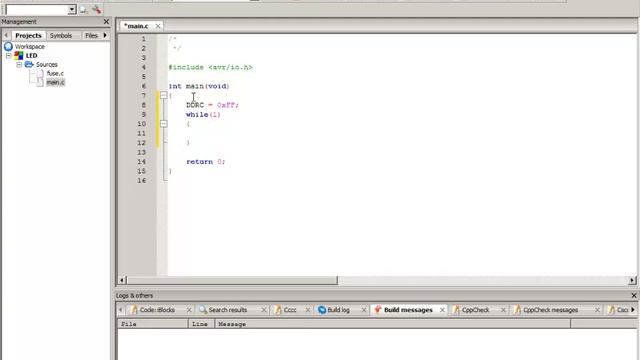
Task: Close the Code::Blocks log tab
Action: [189, 310]
